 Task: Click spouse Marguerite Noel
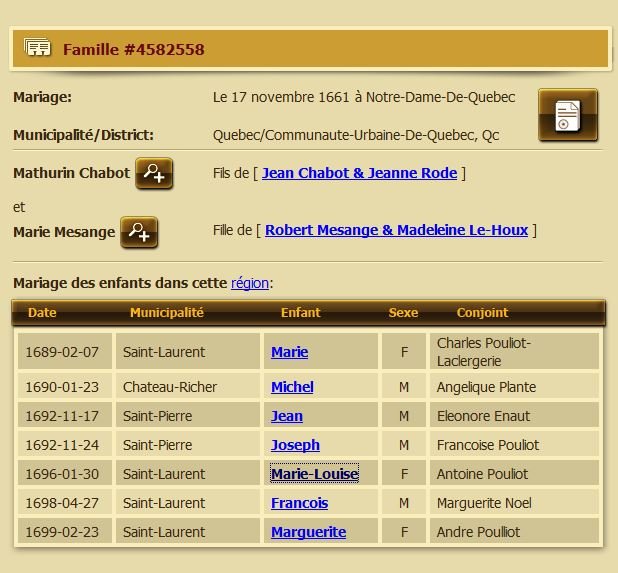point(514,502)
